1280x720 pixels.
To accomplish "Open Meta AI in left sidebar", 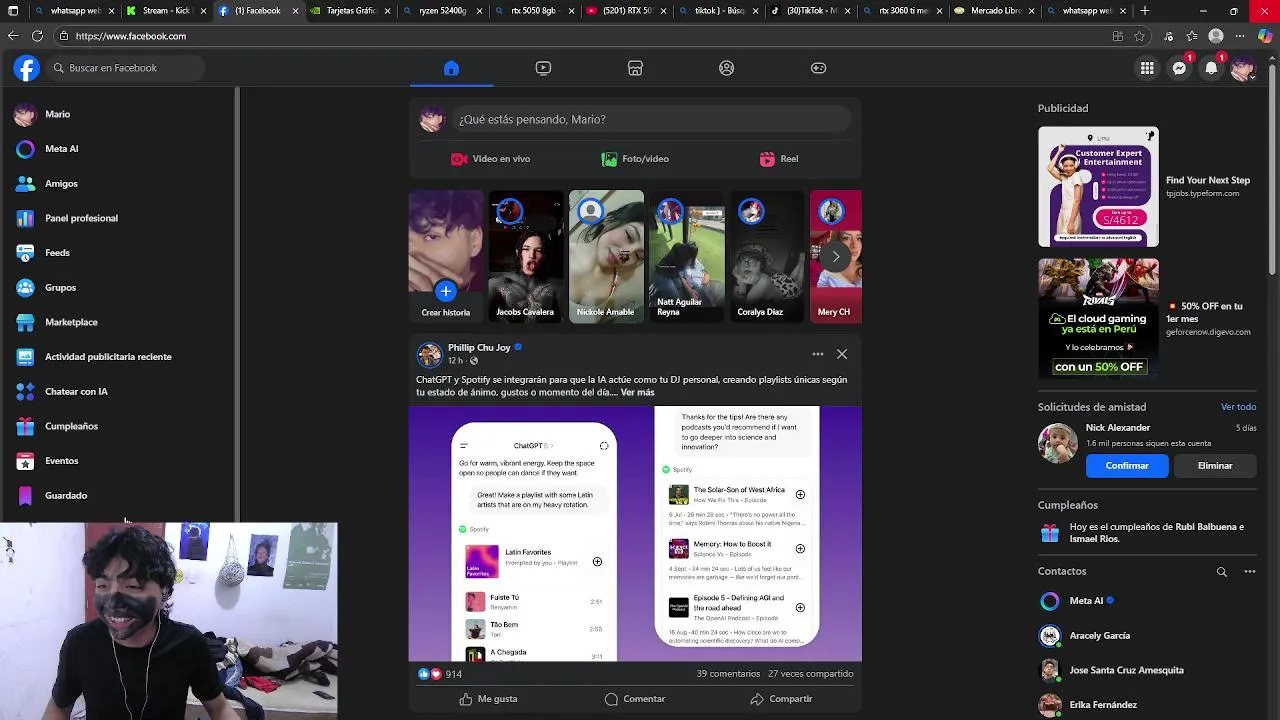I will pyautogui.click(x=120, y=149).
